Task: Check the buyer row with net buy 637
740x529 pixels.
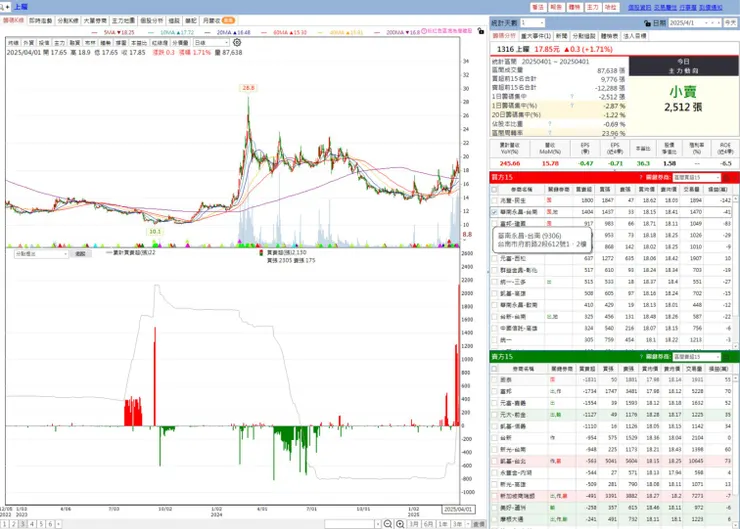Action: (x=494, y=259)
